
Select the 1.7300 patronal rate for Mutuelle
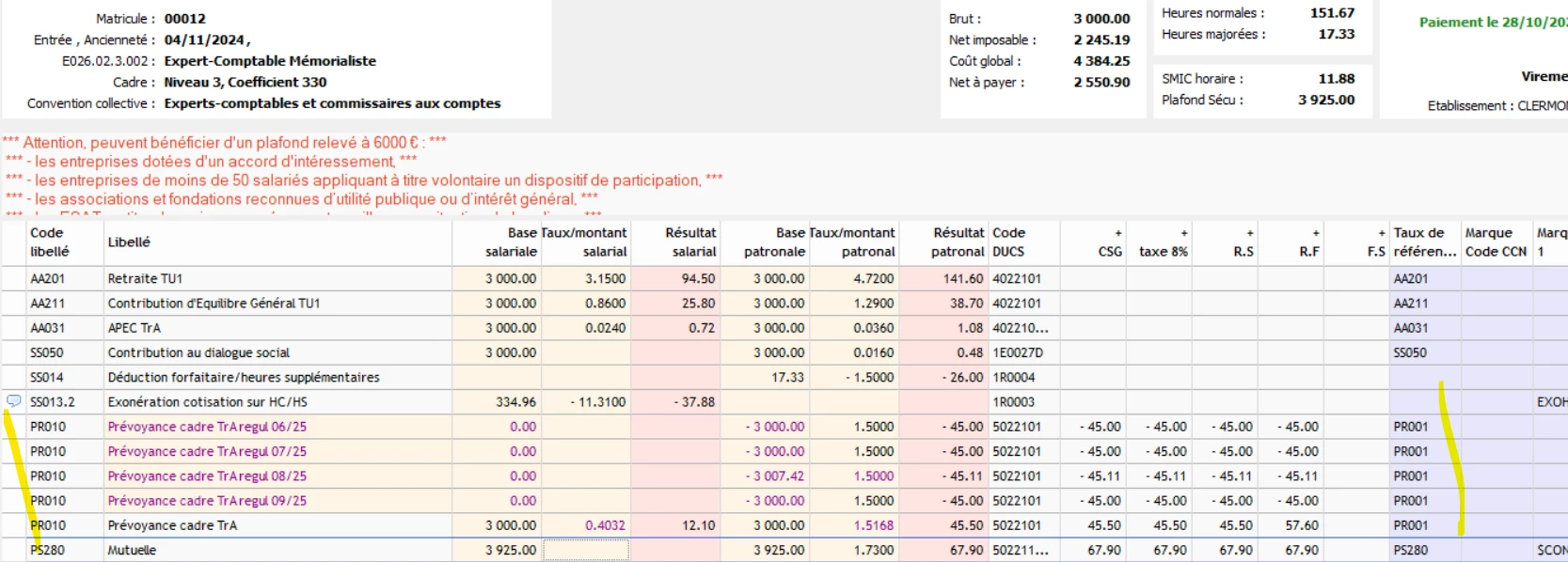(873, 550)
